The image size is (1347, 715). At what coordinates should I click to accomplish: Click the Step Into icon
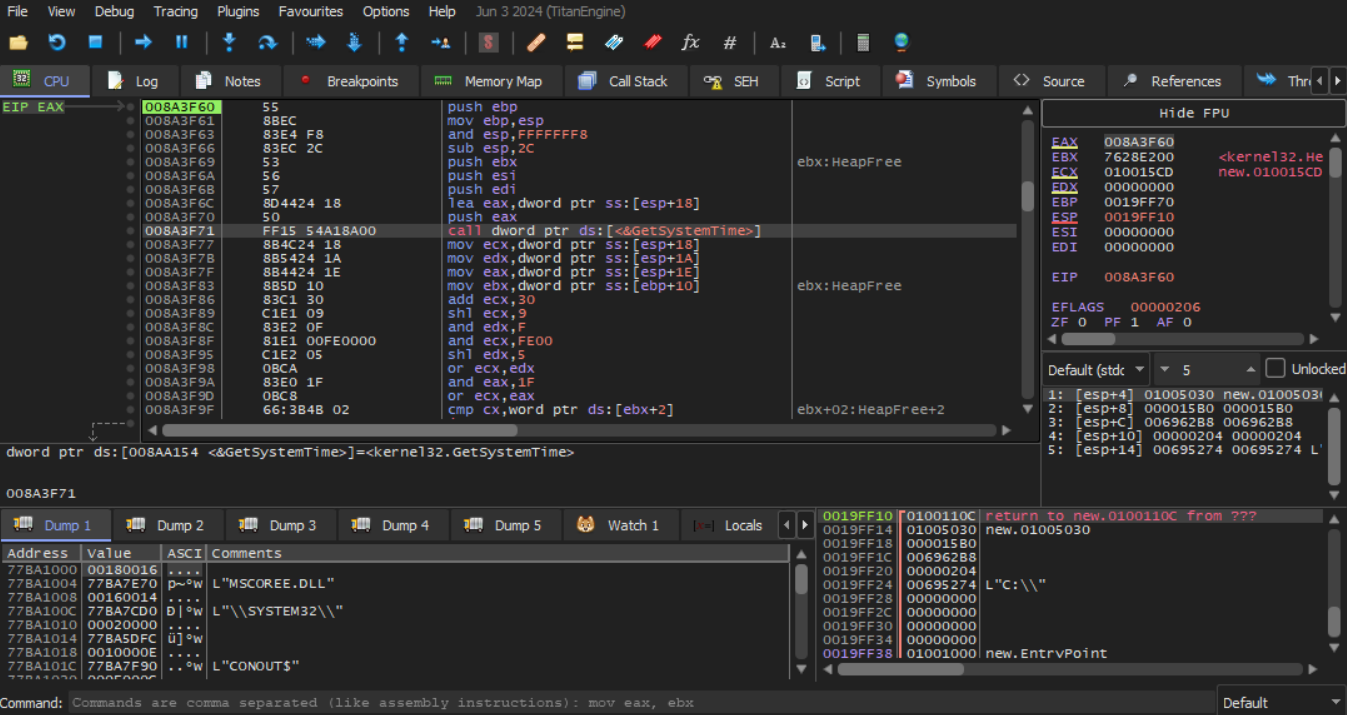pyautogui.click(x=229, y=42)
